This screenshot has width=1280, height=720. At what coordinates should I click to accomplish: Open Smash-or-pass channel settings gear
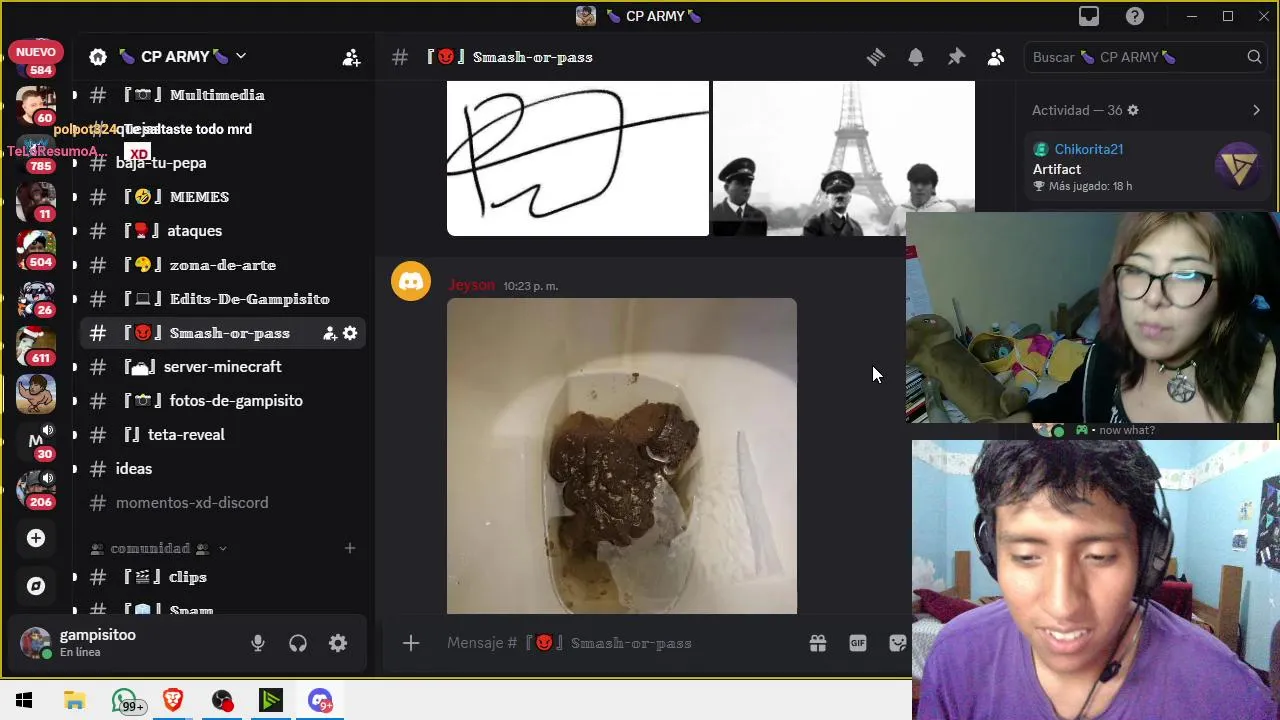pyautogui.click(x=350, y=333)
